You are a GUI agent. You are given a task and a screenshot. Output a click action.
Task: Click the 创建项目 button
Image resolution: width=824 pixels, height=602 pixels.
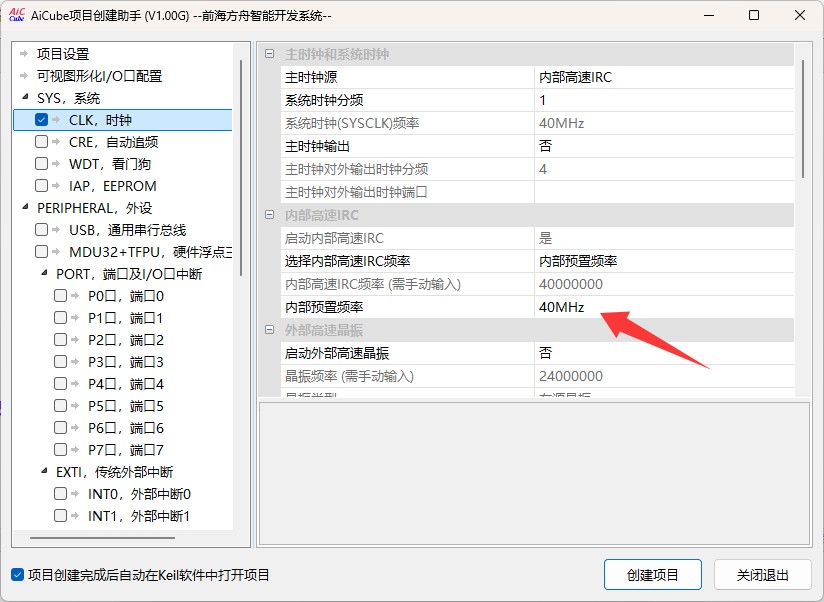653,575
